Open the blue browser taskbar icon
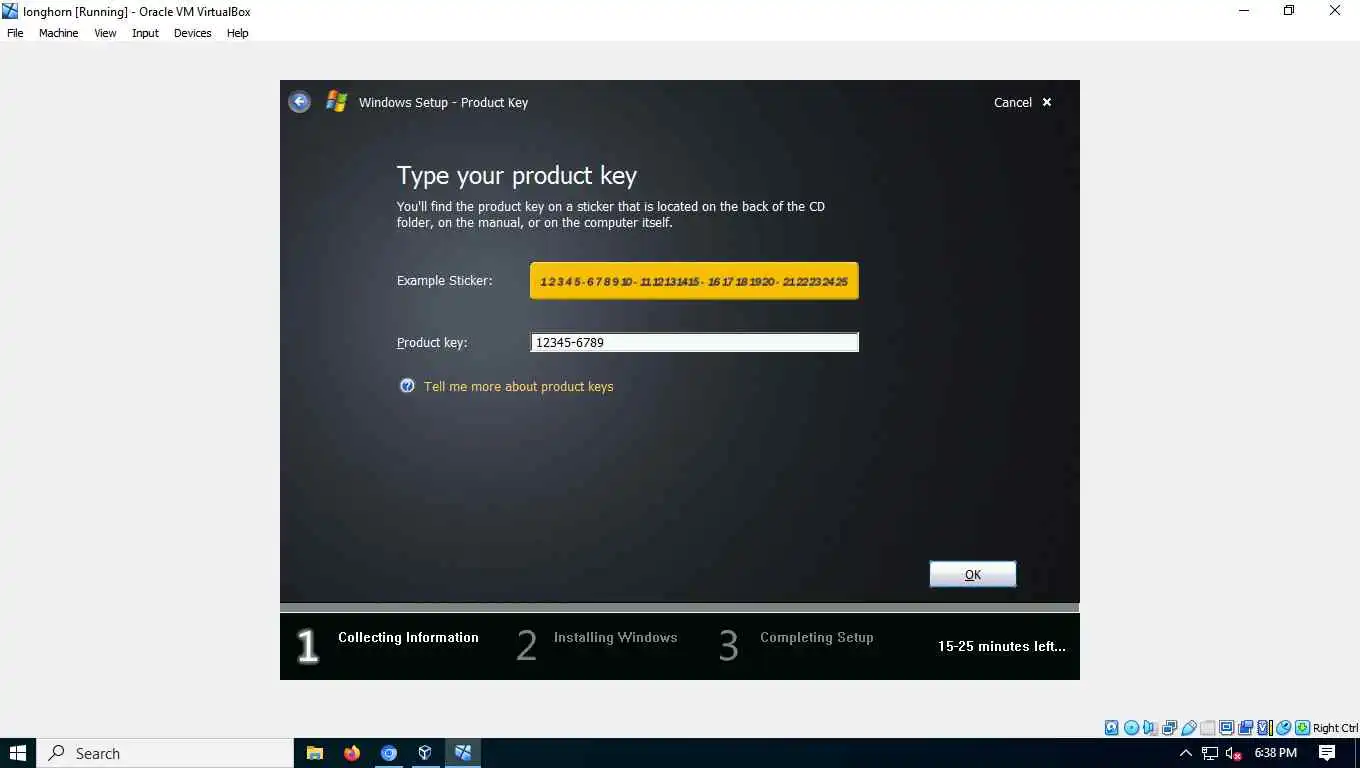This screenshot has width=1360, height=768. (389, 753)
